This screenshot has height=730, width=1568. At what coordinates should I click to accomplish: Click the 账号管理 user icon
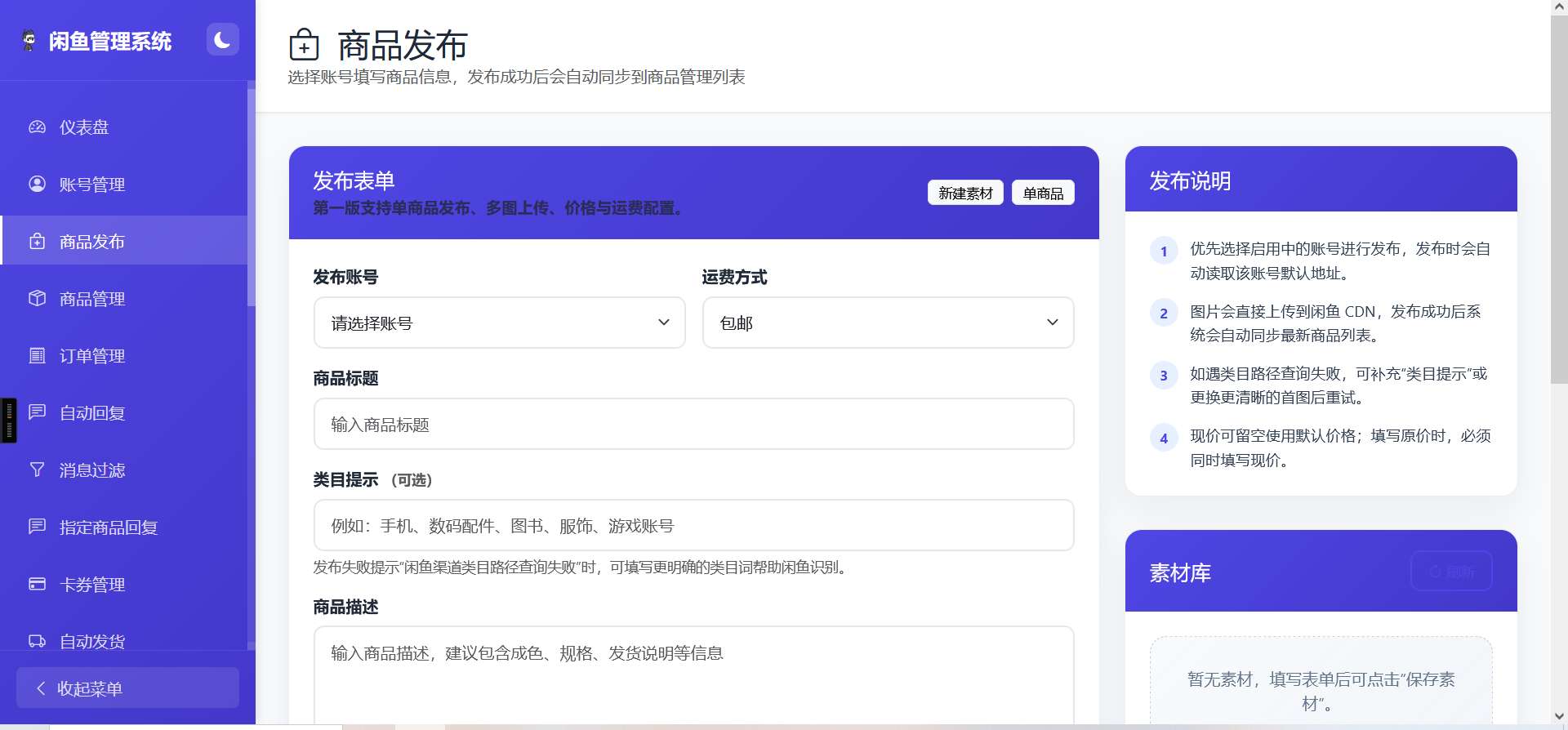click(x=37, y=184)
